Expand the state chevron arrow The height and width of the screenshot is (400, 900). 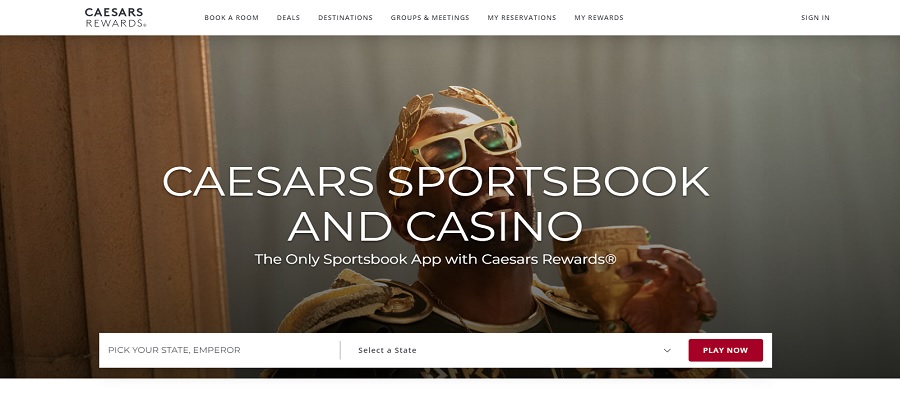667,350
